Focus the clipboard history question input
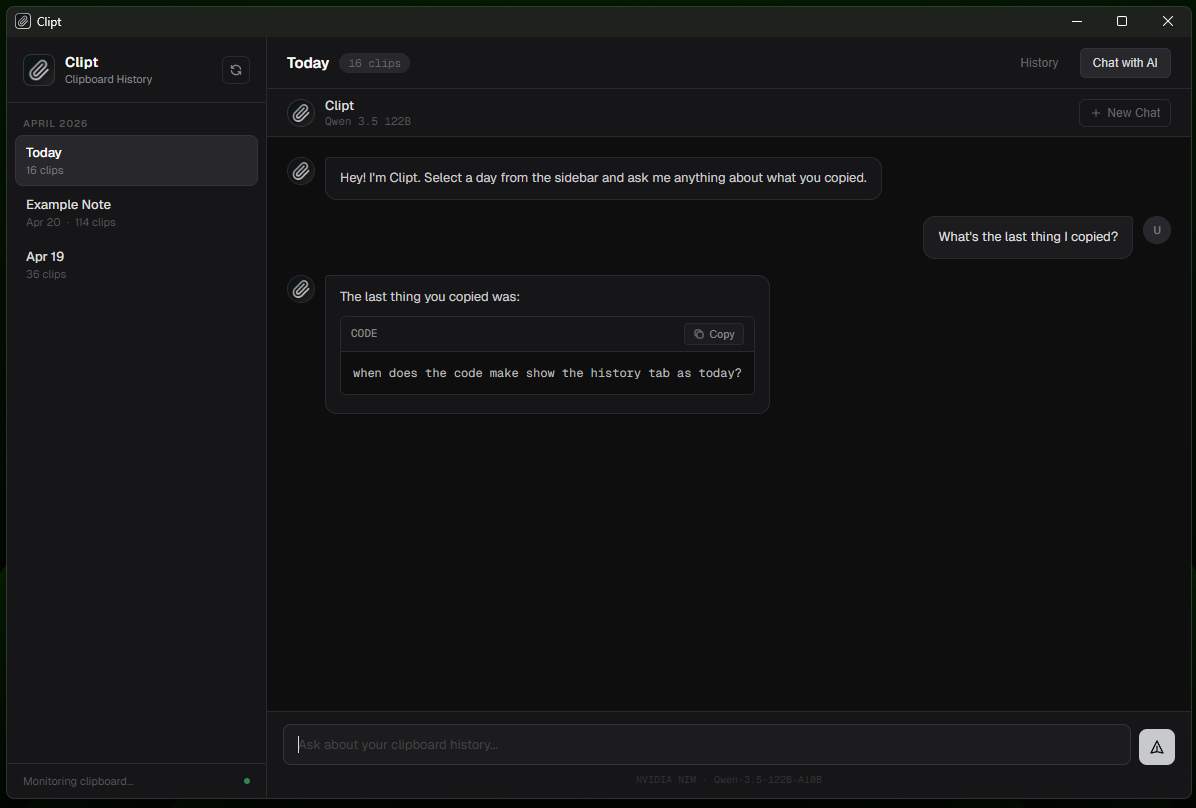 tap(706, 745)
